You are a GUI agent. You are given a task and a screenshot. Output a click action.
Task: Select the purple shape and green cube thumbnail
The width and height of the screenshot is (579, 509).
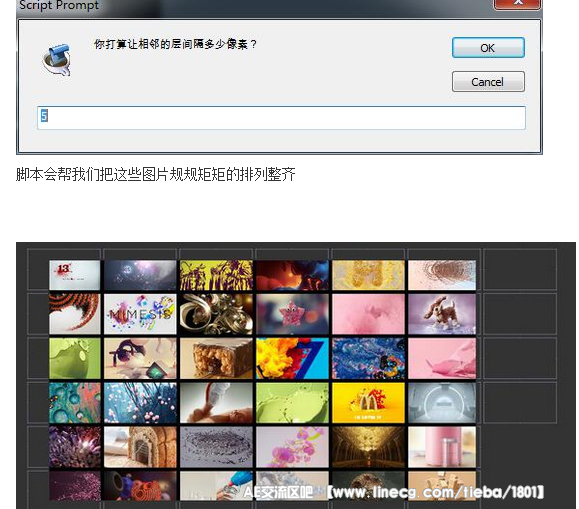(140, 358)
